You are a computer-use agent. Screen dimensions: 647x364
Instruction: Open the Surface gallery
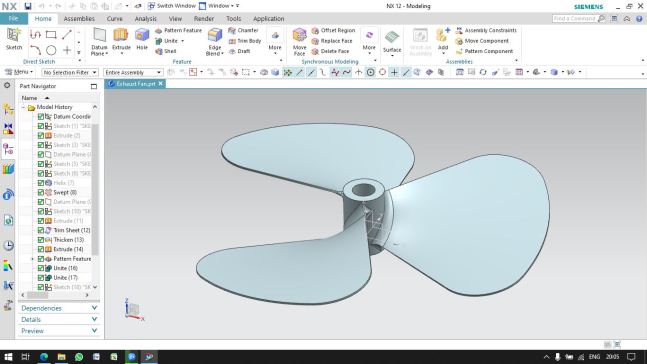(392, 42)
